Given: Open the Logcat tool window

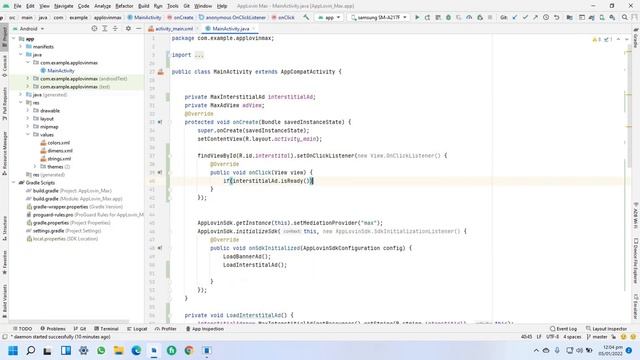Looking at the screenshot, I should tap(137, 329).
